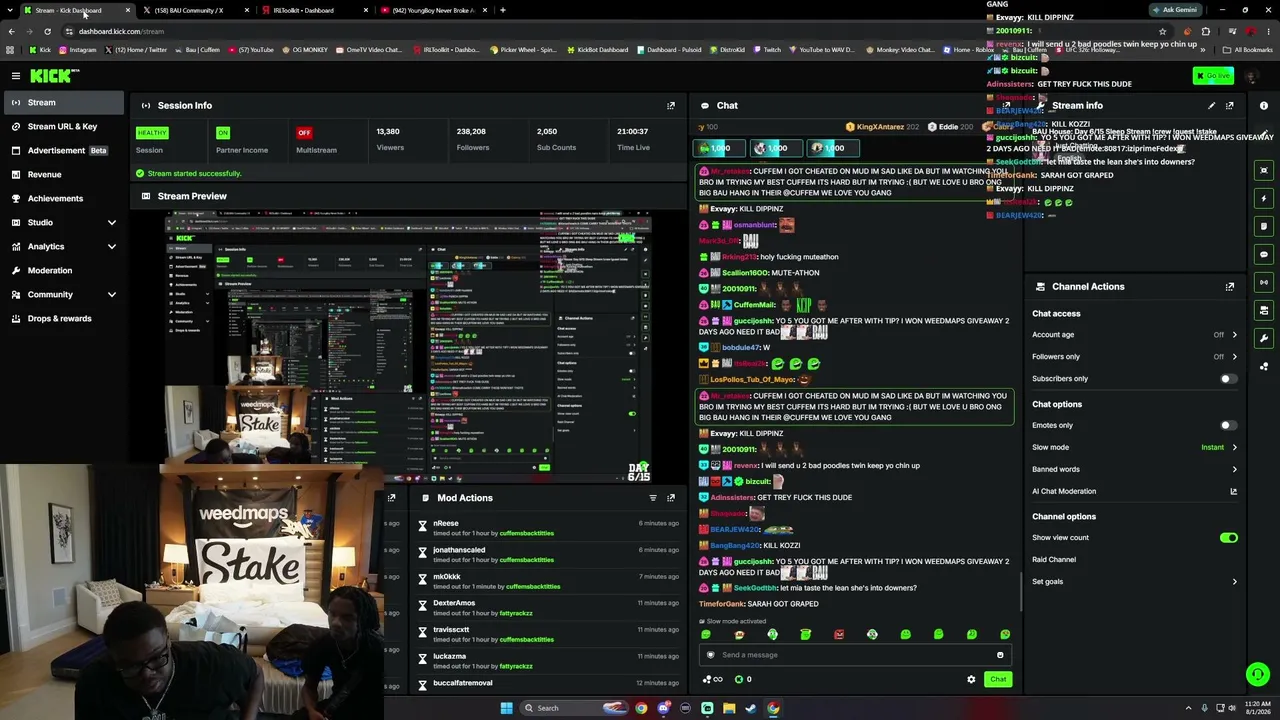Click green Chat send button
The width and height of the screenshot is (1280, 720).
(x=998, y=680)
